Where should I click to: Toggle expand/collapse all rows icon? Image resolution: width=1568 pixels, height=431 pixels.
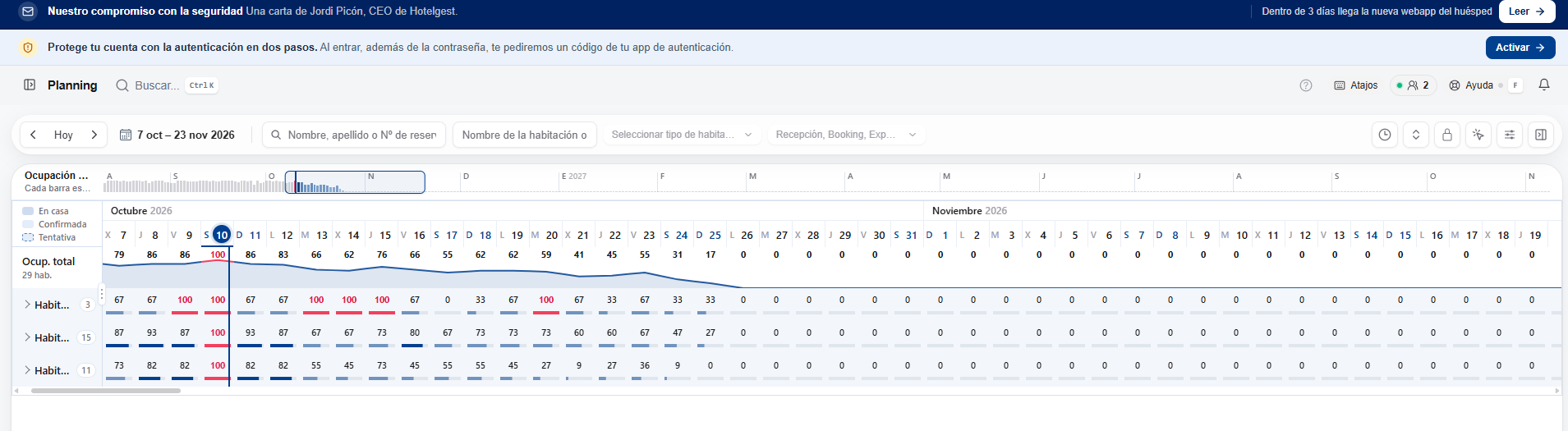point(1416,135)
